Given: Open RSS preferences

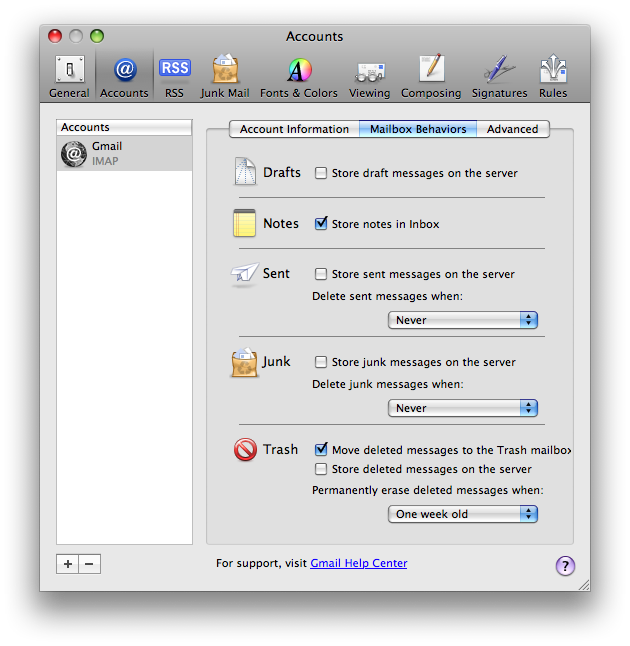Looking at the screenshot, I should (174, 77).
